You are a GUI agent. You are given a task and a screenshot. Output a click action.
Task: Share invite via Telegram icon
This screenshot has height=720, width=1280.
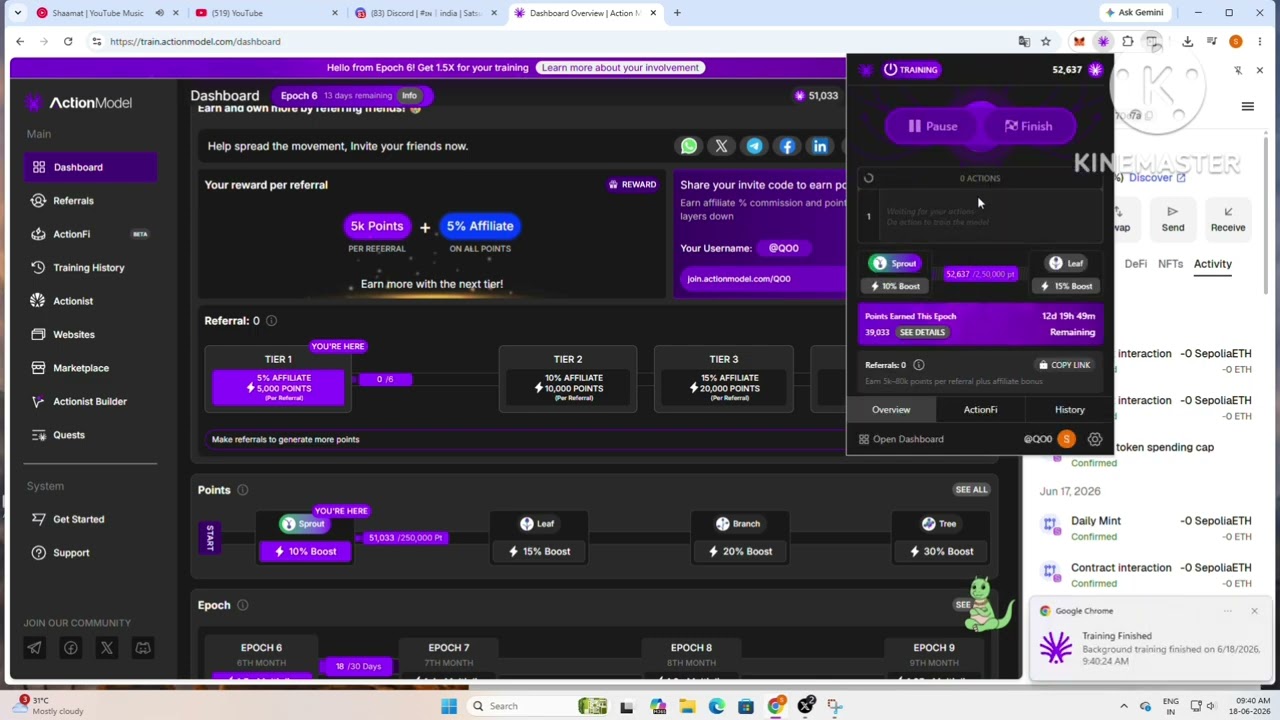(754, 146)
